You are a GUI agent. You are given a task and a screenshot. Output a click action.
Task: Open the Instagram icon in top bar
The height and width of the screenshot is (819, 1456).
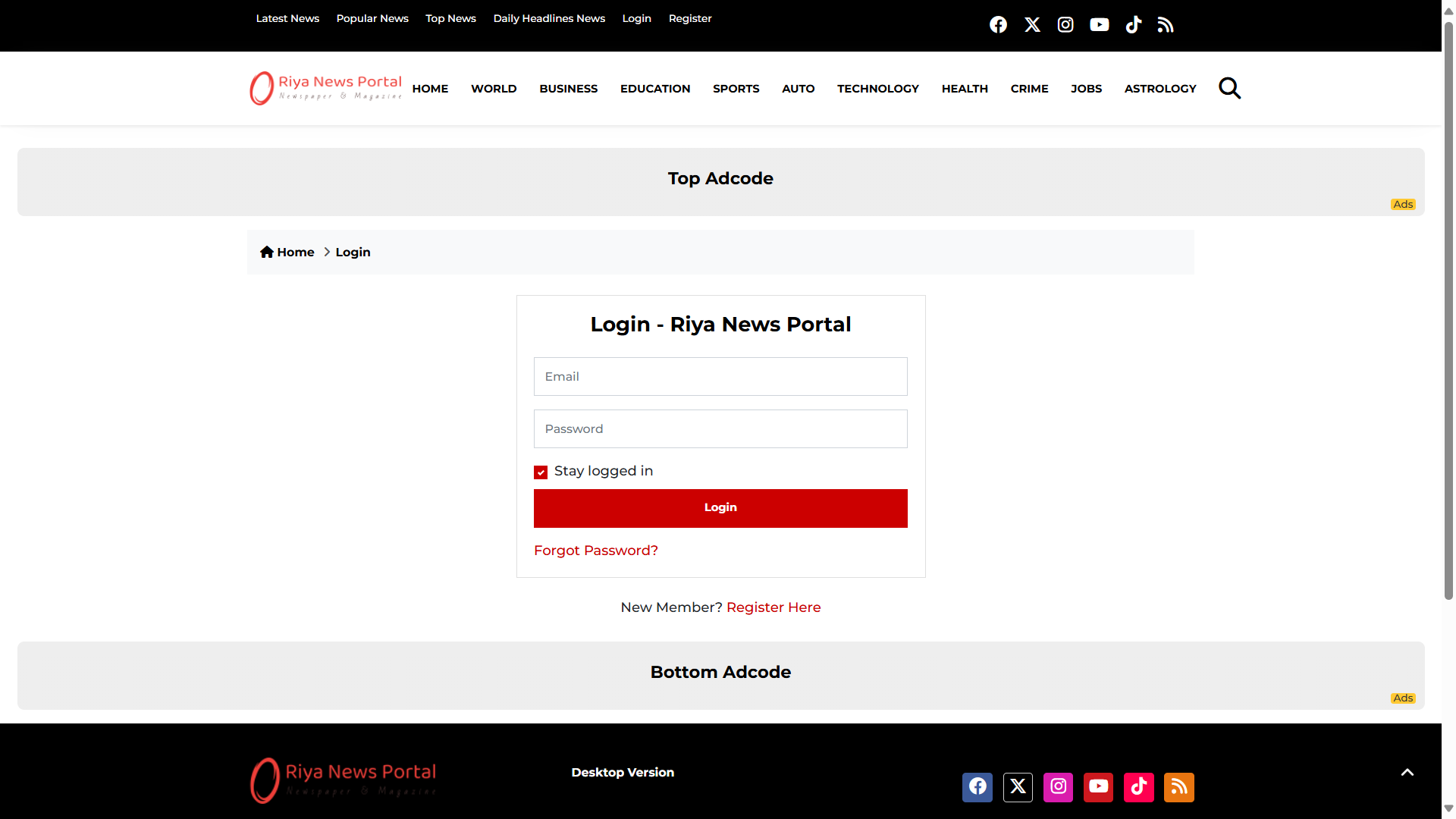click(x=1065, y=25)
